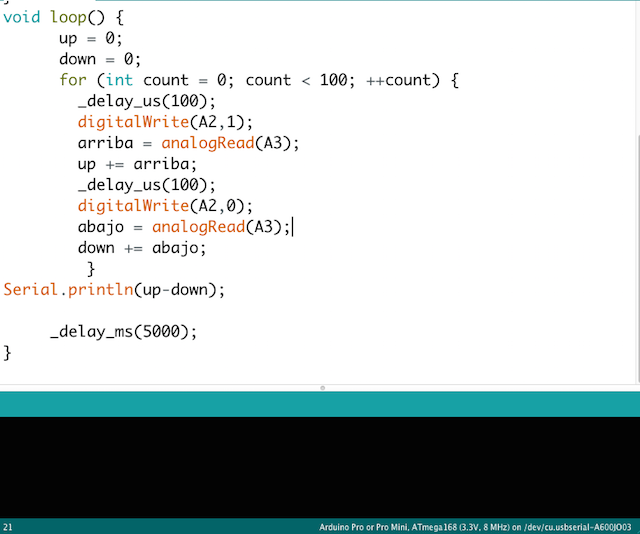
Task: Click the second _delay_us(100); line
Action: pyautogui.click(x=147, y=185)
